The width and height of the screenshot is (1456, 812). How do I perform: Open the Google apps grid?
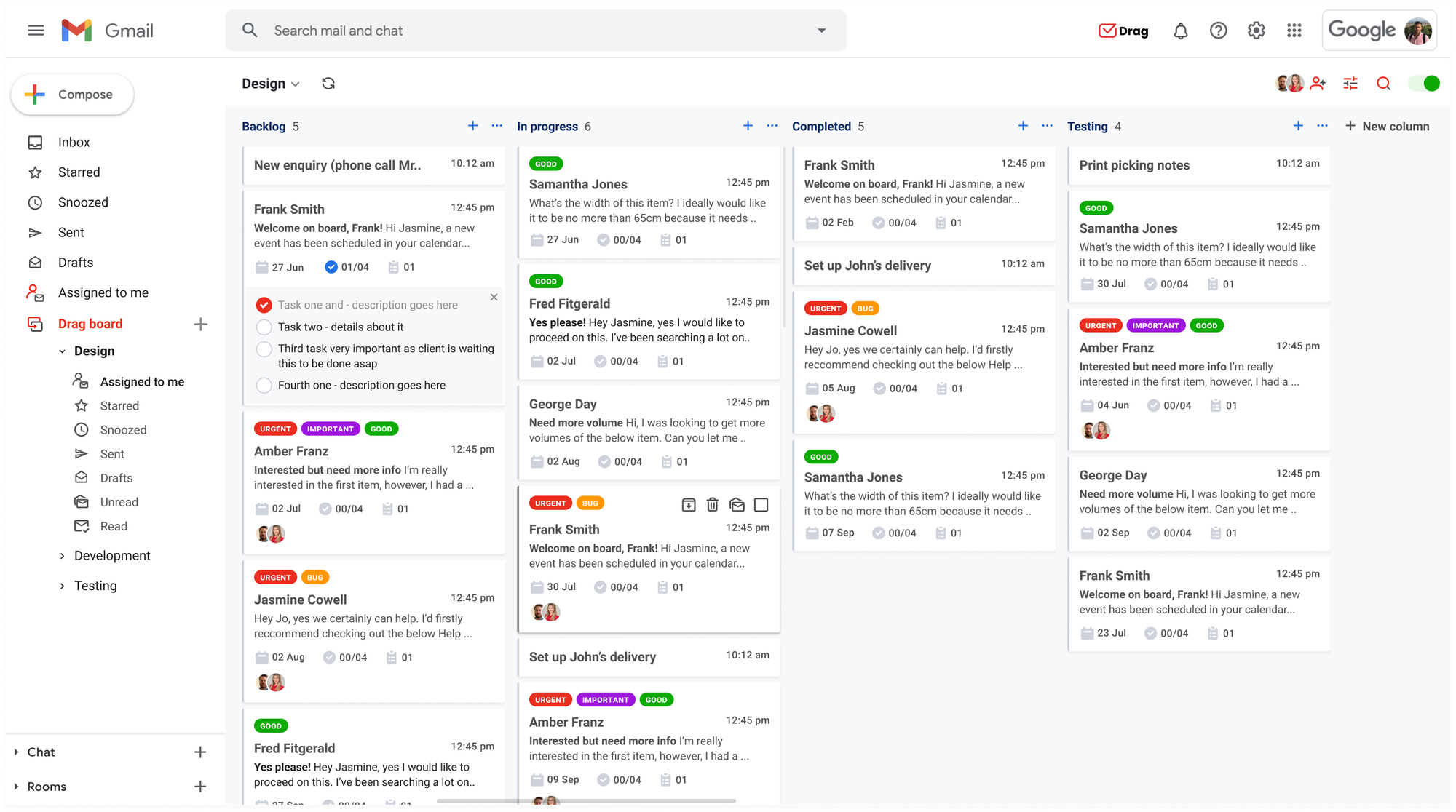pos(1294,31)
